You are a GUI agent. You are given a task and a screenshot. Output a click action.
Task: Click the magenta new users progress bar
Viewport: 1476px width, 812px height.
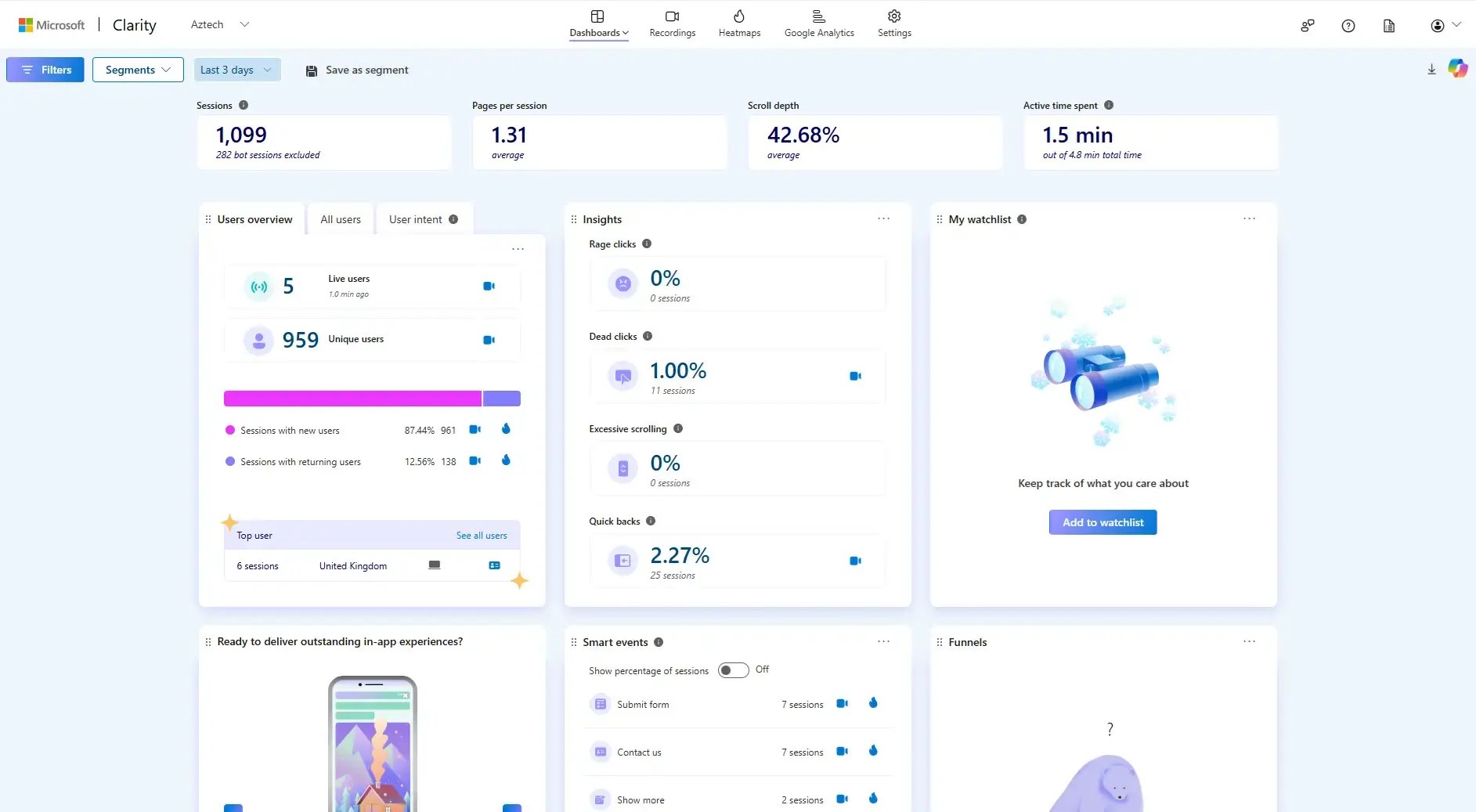[352, 398]
